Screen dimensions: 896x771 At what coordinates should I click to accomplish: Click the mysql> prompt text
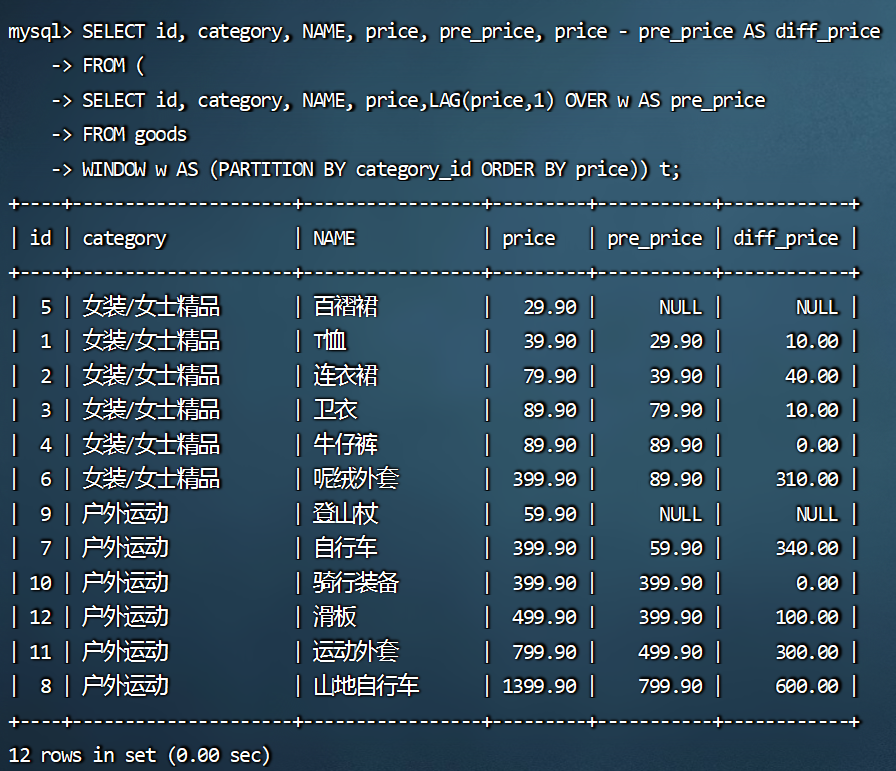click(x=40, y=31)
